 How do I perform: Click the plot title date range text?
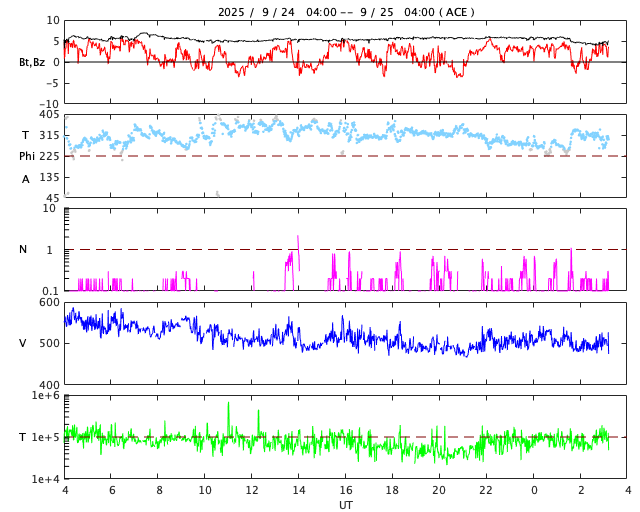(346, 12)
